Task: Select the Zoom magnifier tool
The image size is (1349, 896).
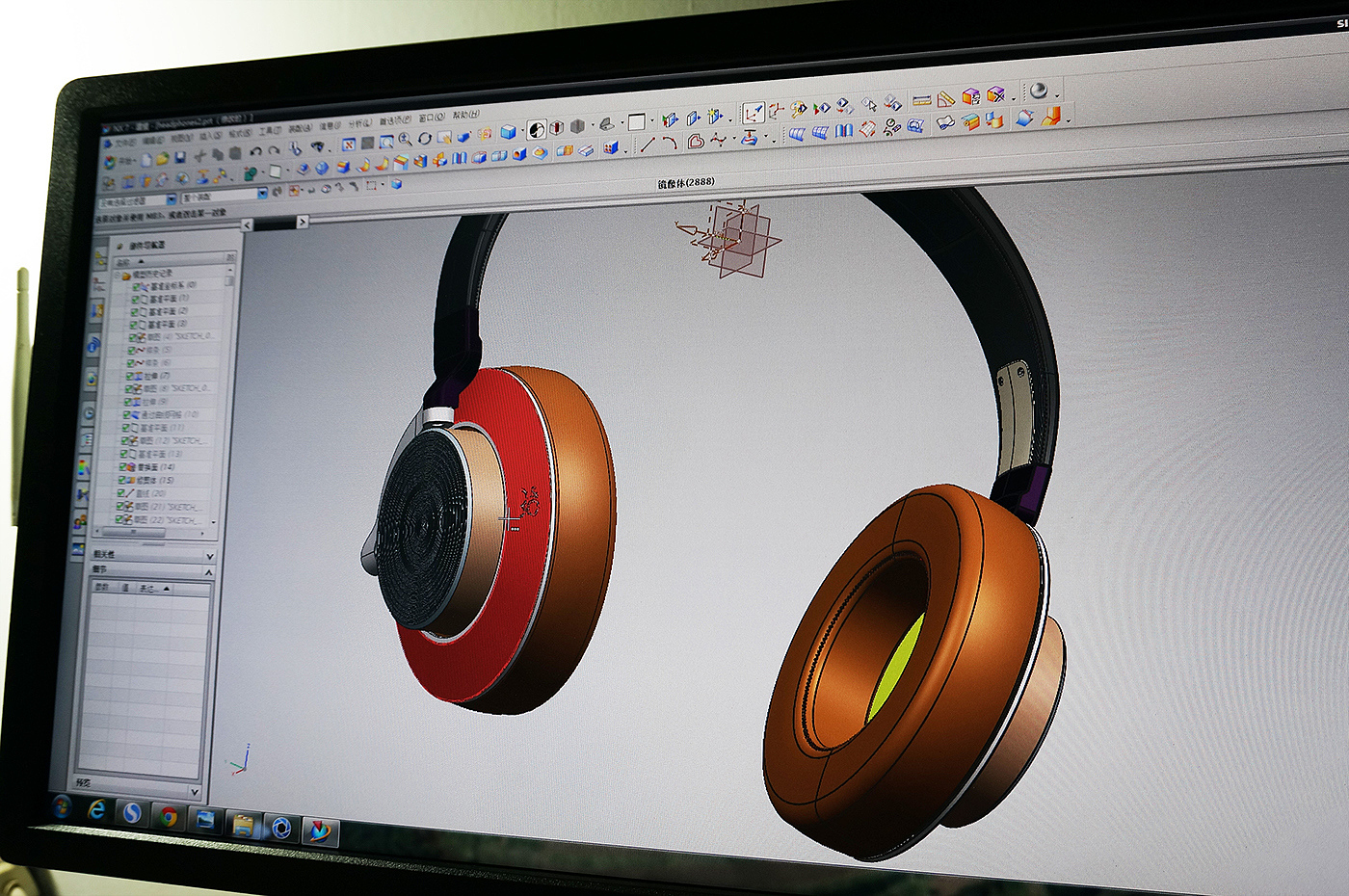Action: click(x=405, y=139)
